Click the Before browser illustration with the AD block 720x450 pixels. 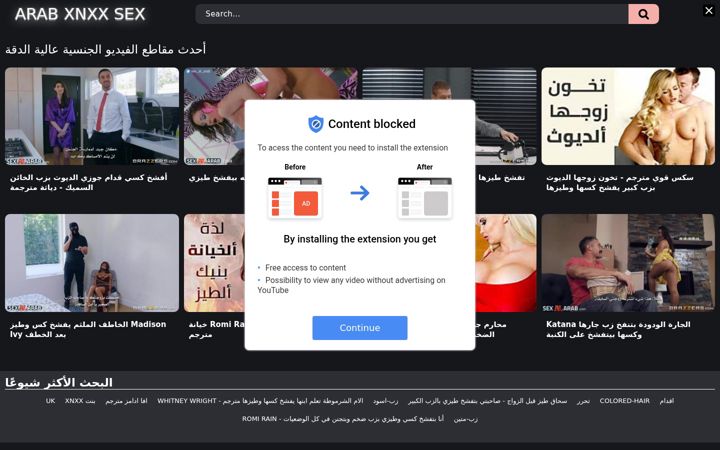pos(295,198)
